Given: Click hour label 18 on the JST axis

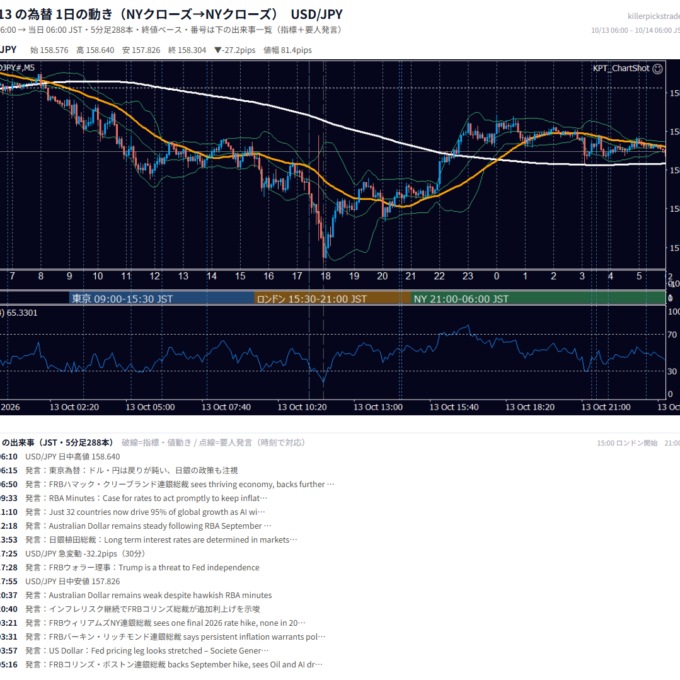Looking at the screenshot, I should click(x=326, y=276).
